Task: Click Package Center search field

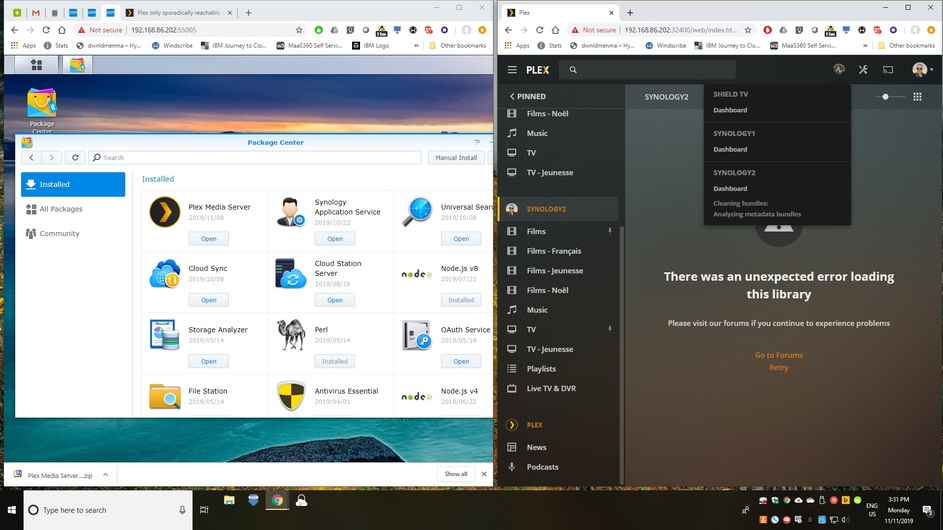Action: (x=255, y=158)
